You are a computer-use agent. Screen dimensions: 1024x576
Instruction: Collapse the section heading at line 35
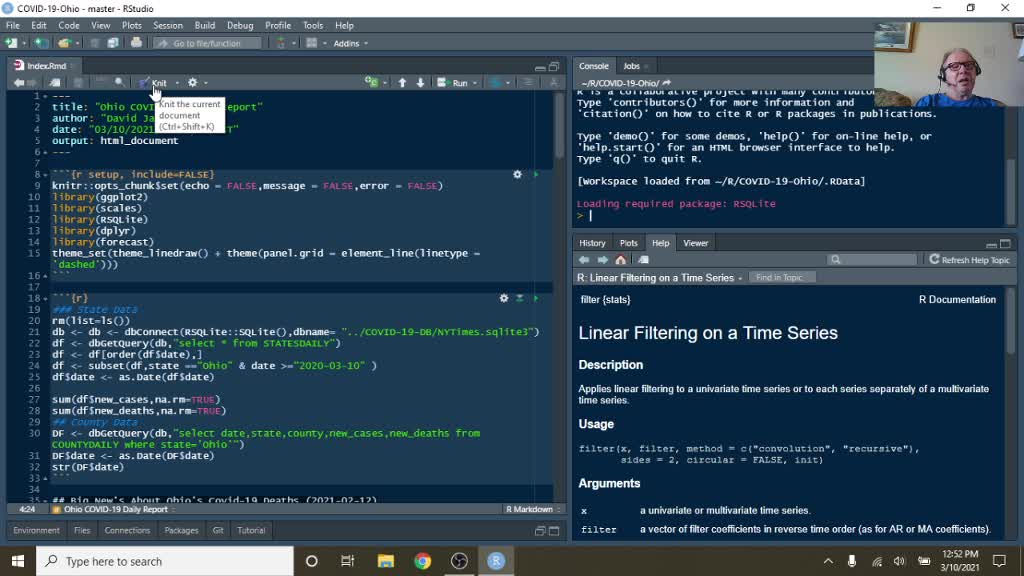tap(45, 500)
